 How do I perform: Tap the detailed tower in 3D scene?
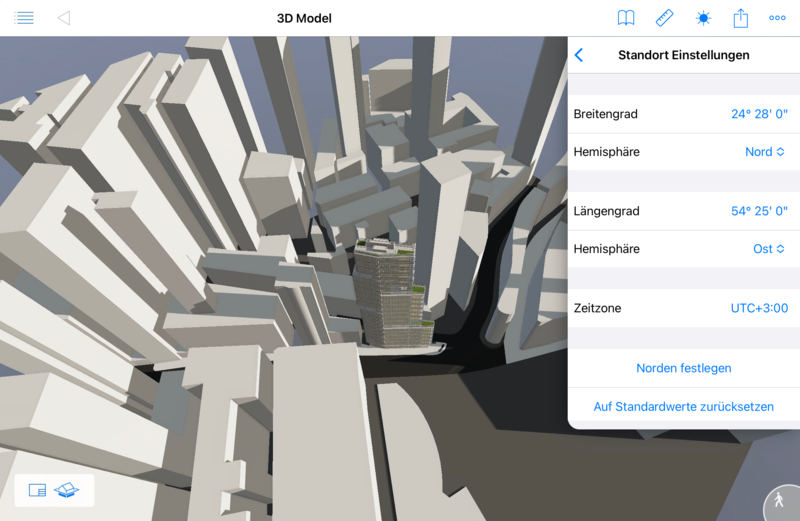pos(393,293)
